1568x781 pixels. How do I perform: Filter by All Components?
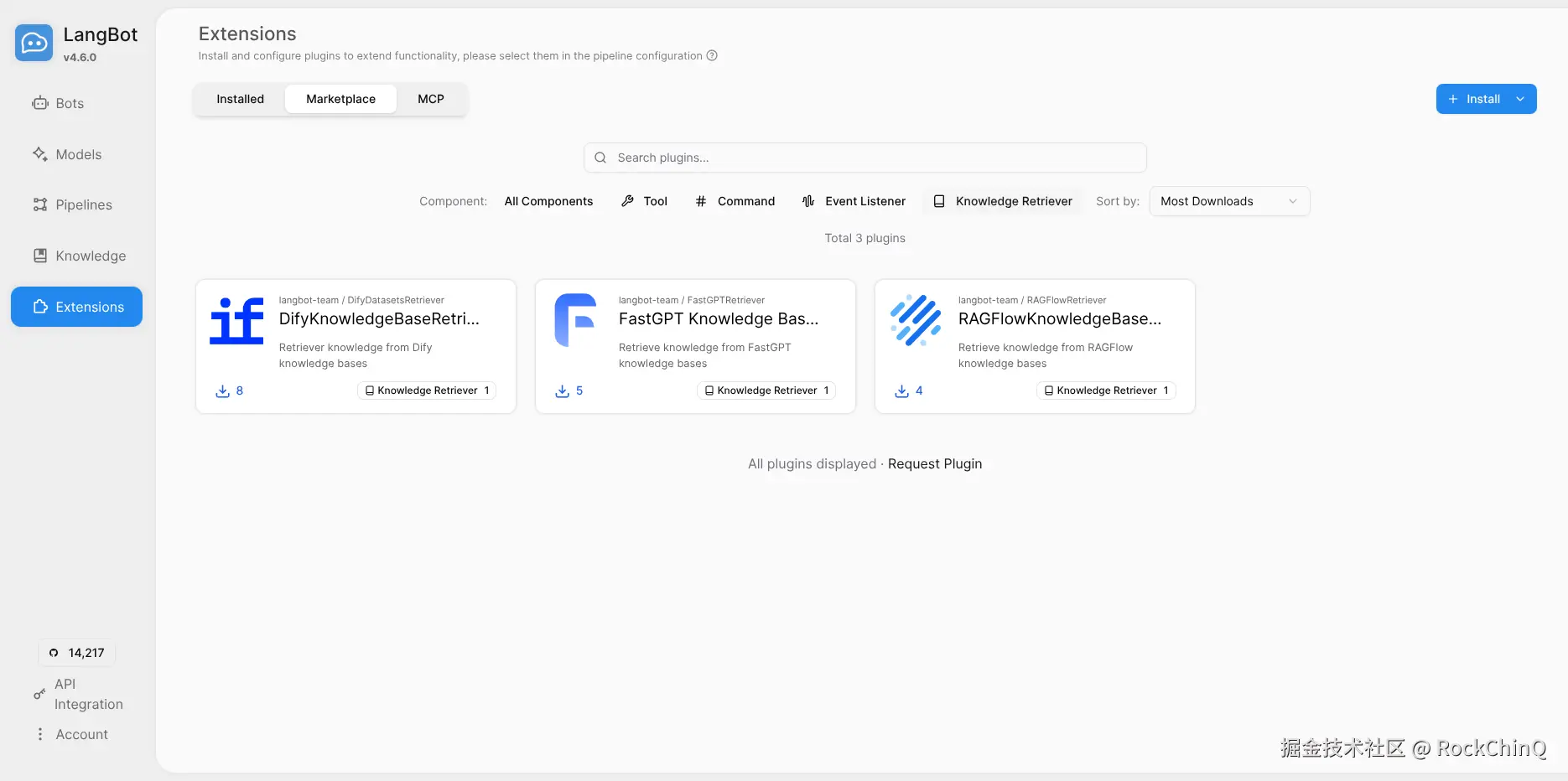548,201
